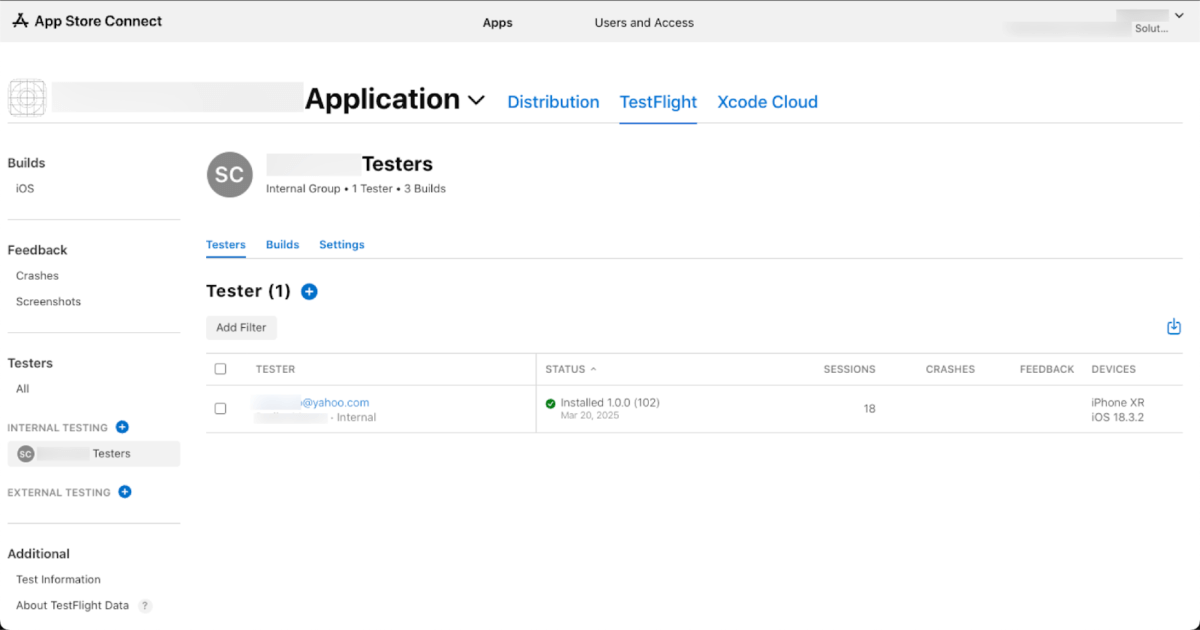The height and width of the screenshot is (630, 1200).
Task: Open iOS builds in sidebar
Action: point(25,188)
